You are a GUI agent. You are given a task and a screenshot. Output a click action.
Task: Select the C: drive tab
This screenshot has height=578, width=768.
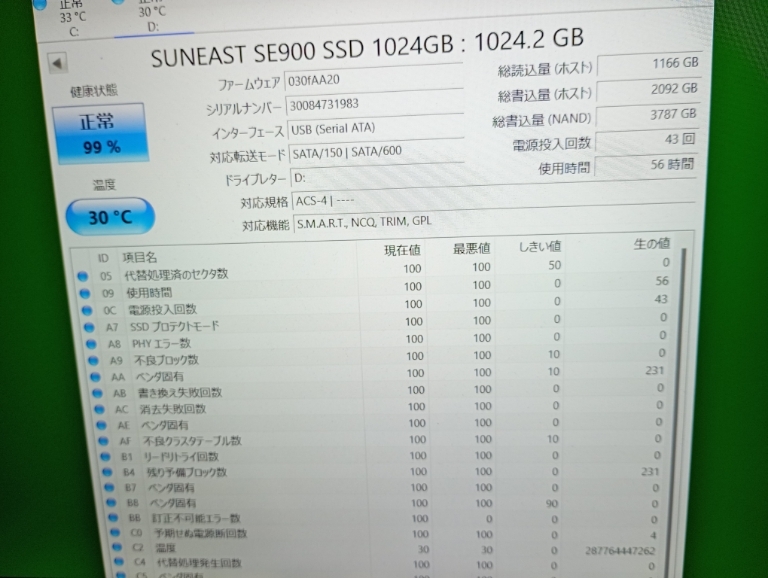click(x=73, y=19)
